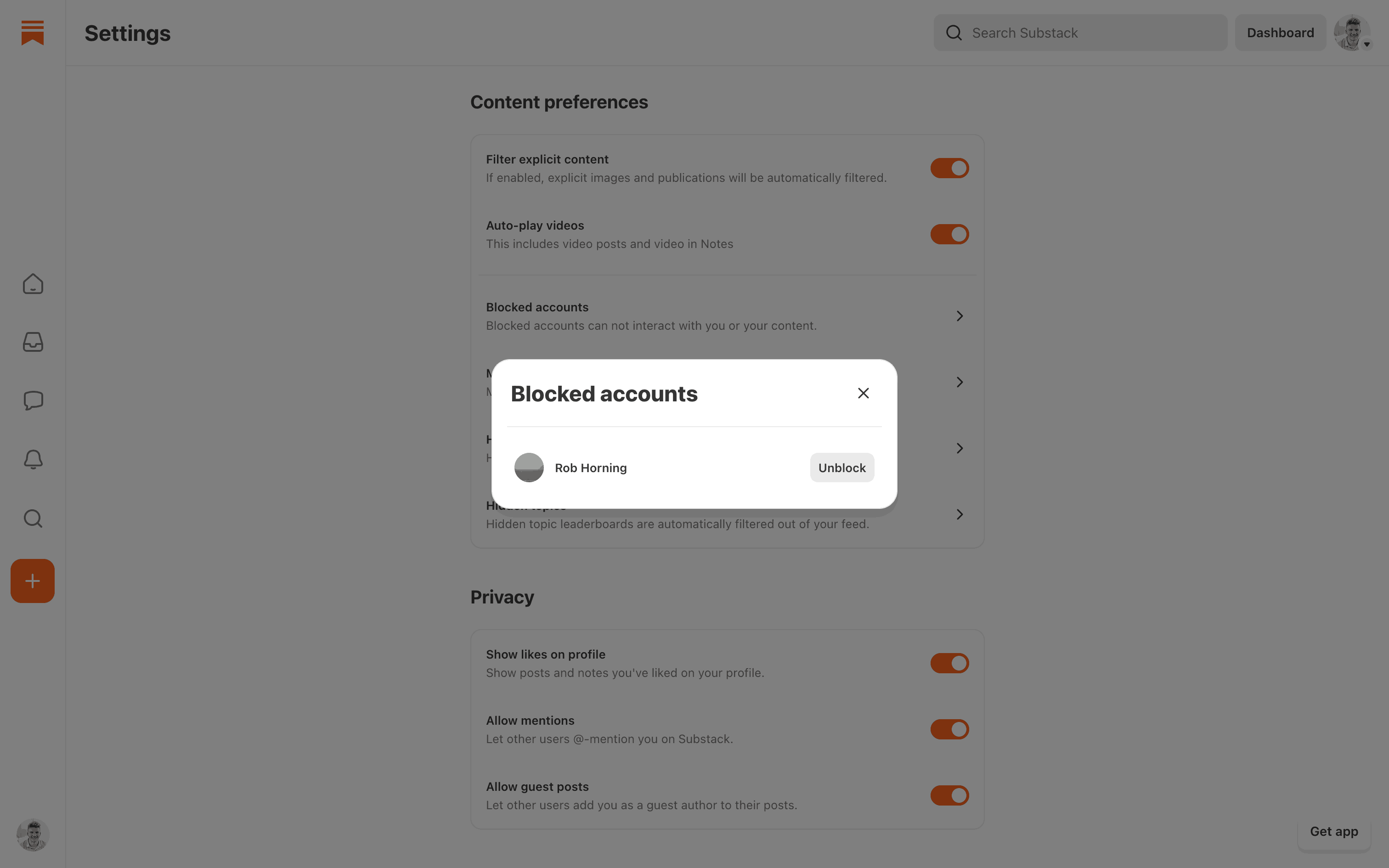Open the Dashboard button

click(1280, 33)
